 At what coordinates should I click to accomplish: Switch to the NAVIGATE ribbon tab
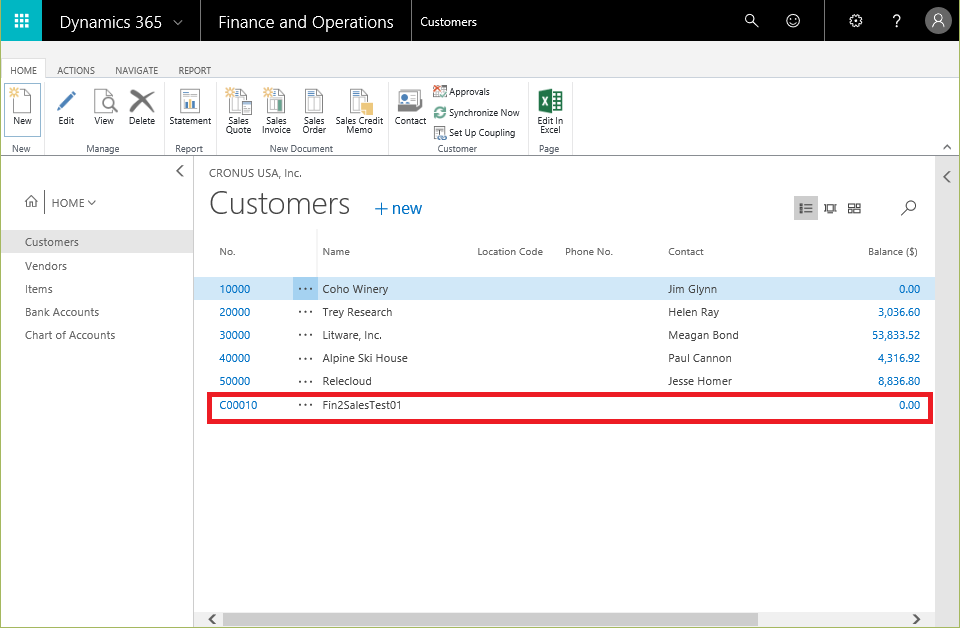click(137, 70)
